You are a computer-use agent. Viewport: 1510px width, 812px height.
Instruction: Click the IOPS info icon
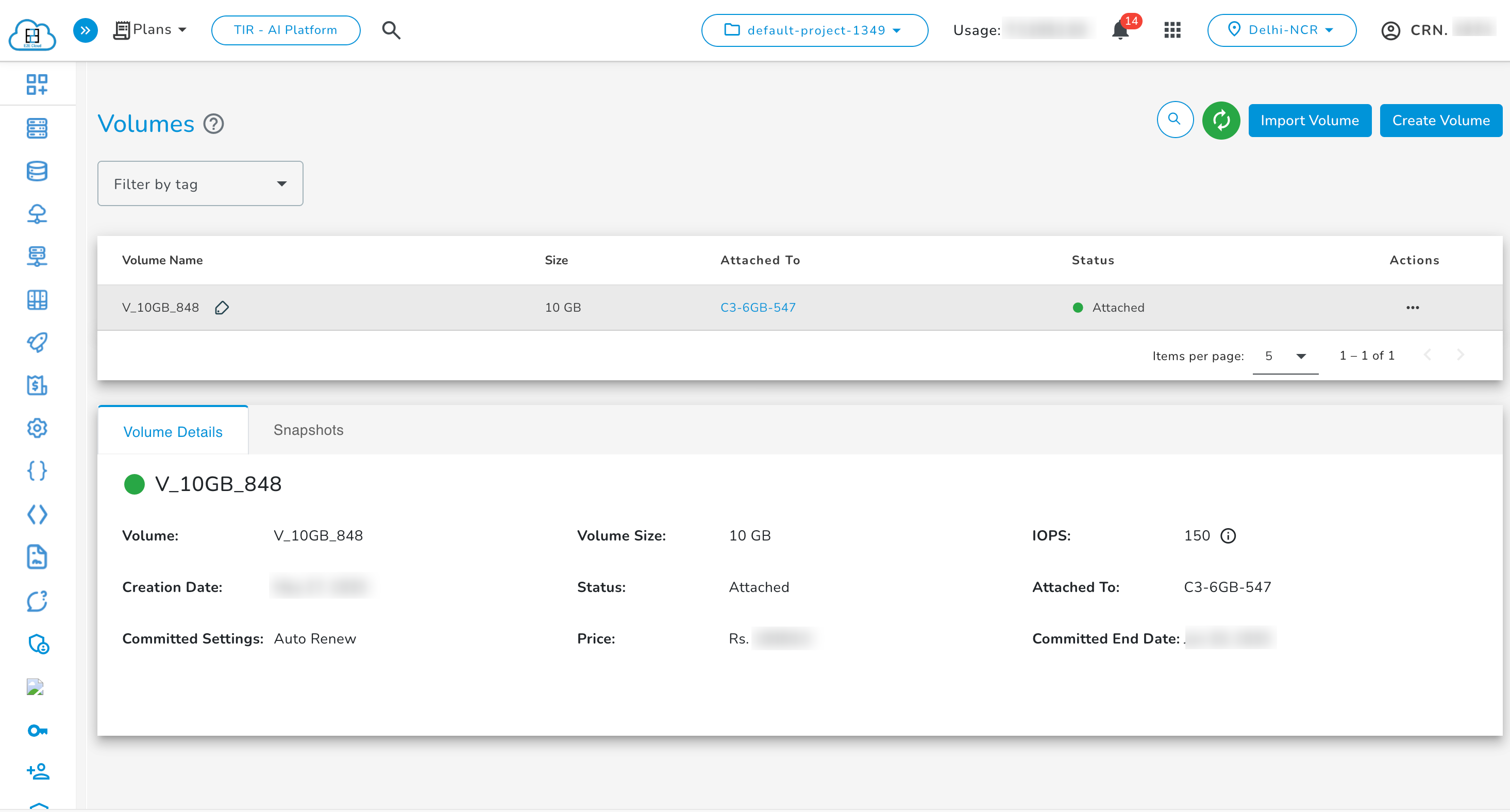[1228, 536]
